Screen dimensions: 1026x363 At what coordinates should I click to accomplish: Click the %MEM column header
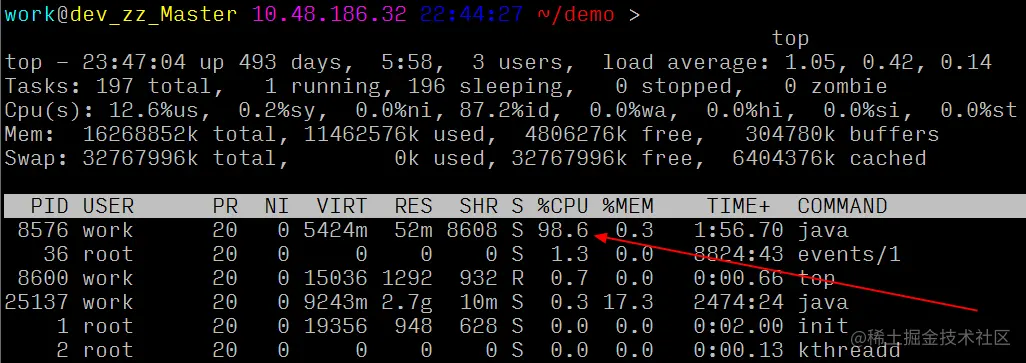(x=628, y=207)
